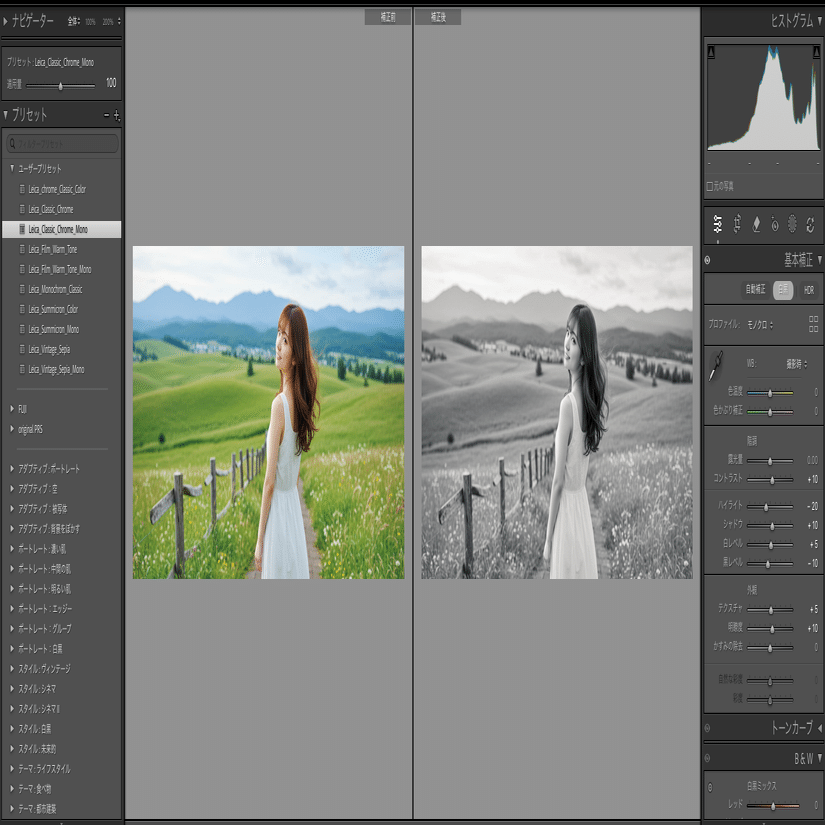
Task: Select the Crop overlay tool
Action: click(737, 224)
